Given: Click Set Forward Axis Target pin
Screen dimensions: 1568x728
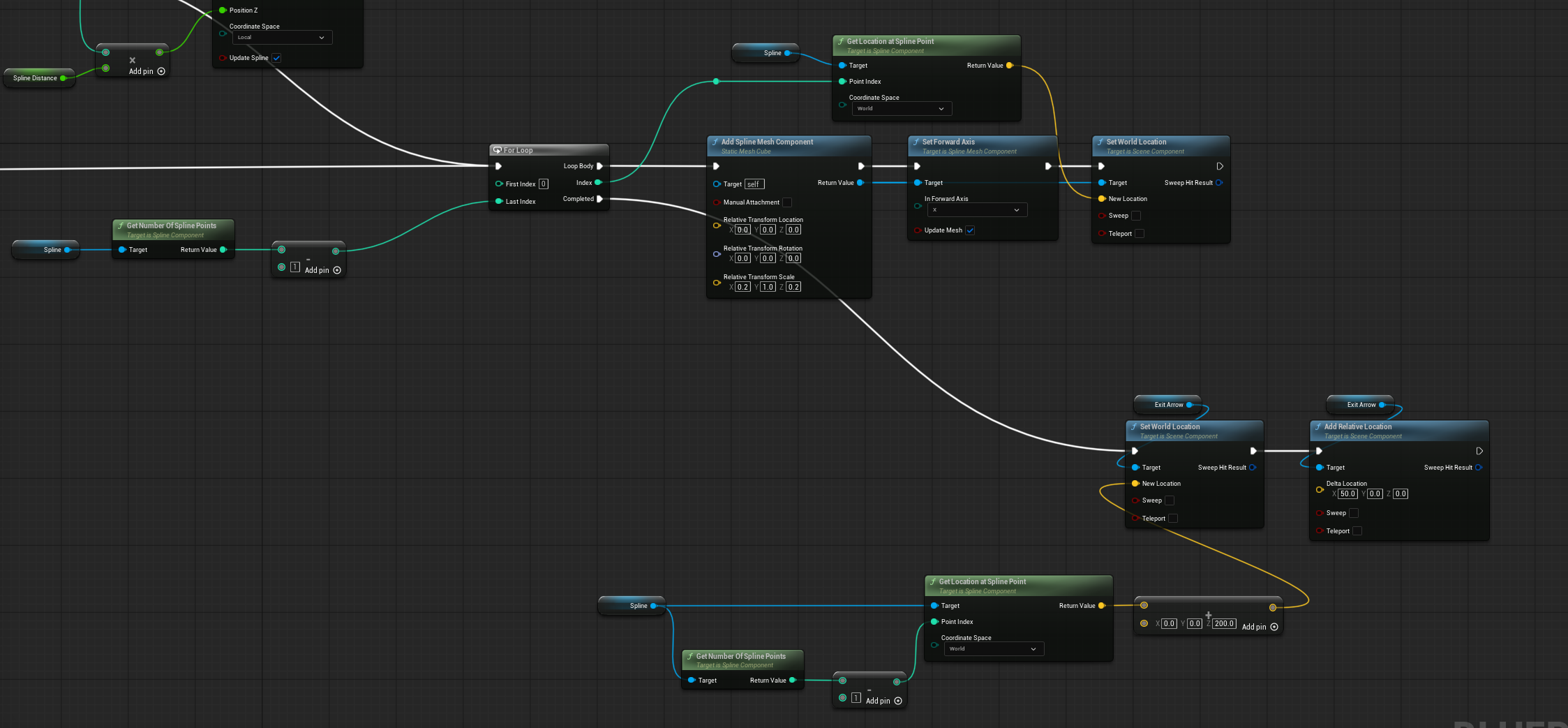Looking at the screenshot, I should click(x=918, y=183).
